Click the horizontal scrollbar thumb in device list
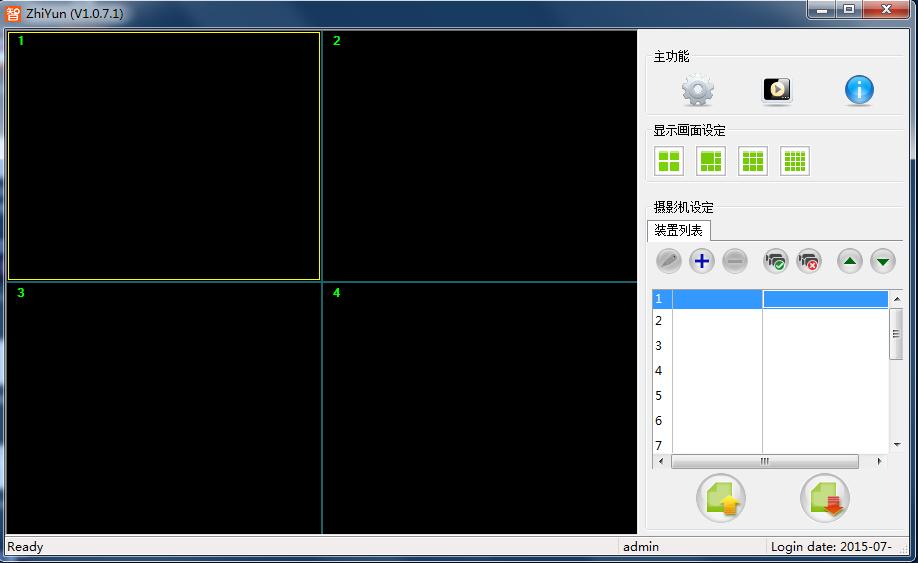 click(x=765, y=461)
